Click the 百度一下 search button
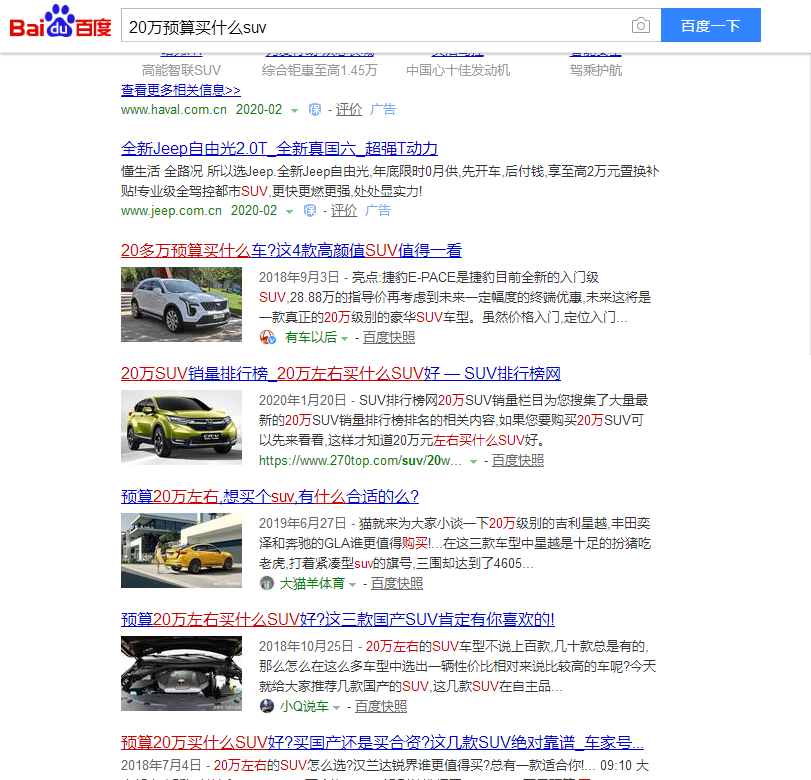The height and width of the screenshot is (780, 811). 711,25
